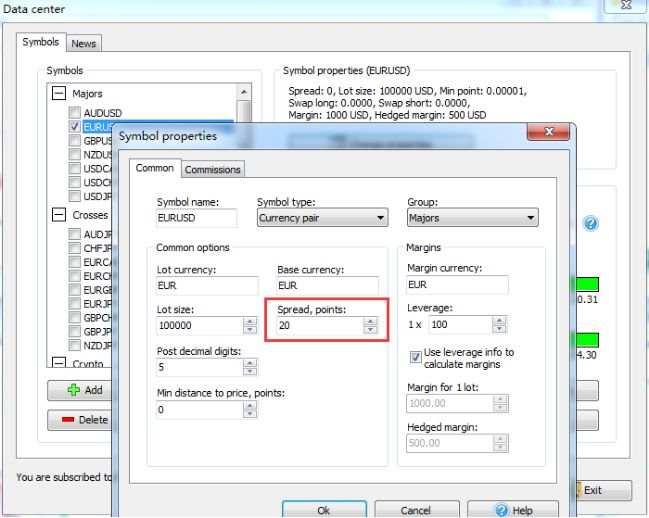Increase Leverage value with up arrow
The image size is (649, 518).
pos(500,321)
